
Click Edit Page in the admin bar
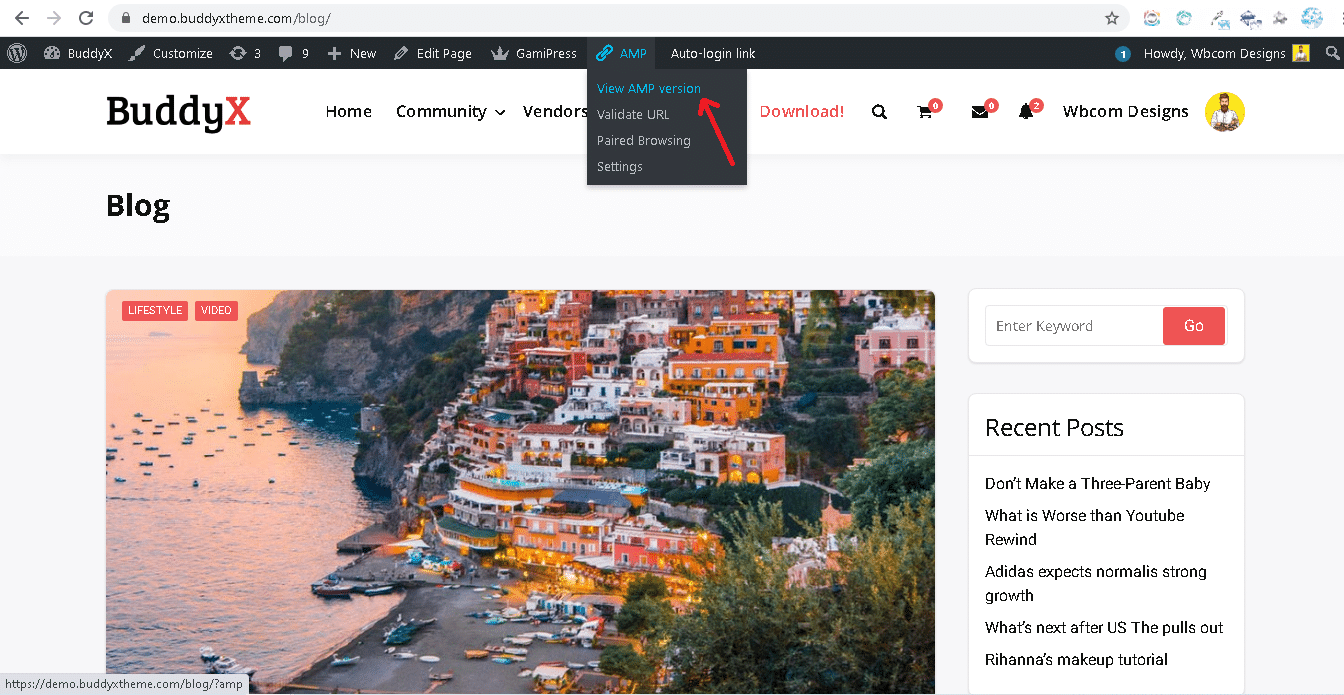[x=432, y=53]
